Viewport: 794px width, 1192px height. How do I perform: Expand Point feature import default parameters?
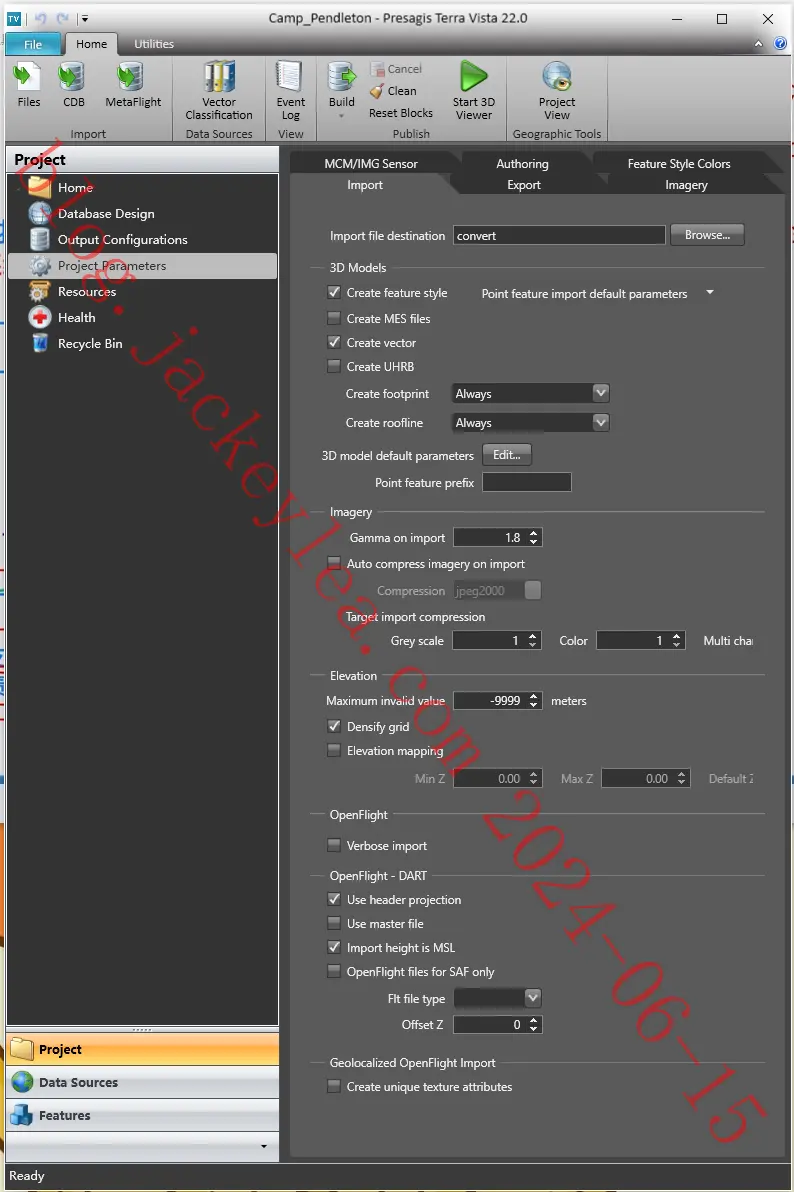point(710,293)
